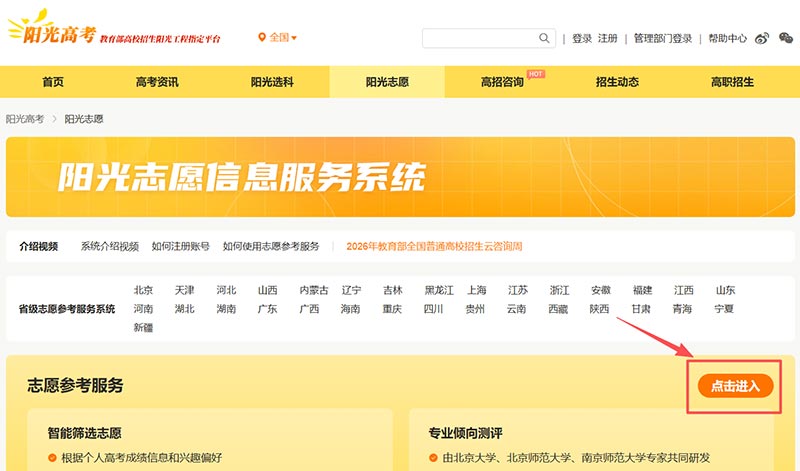Select the 阳光志愿 nav tab
Screen dimensions: 800x471
coord(387,82)
